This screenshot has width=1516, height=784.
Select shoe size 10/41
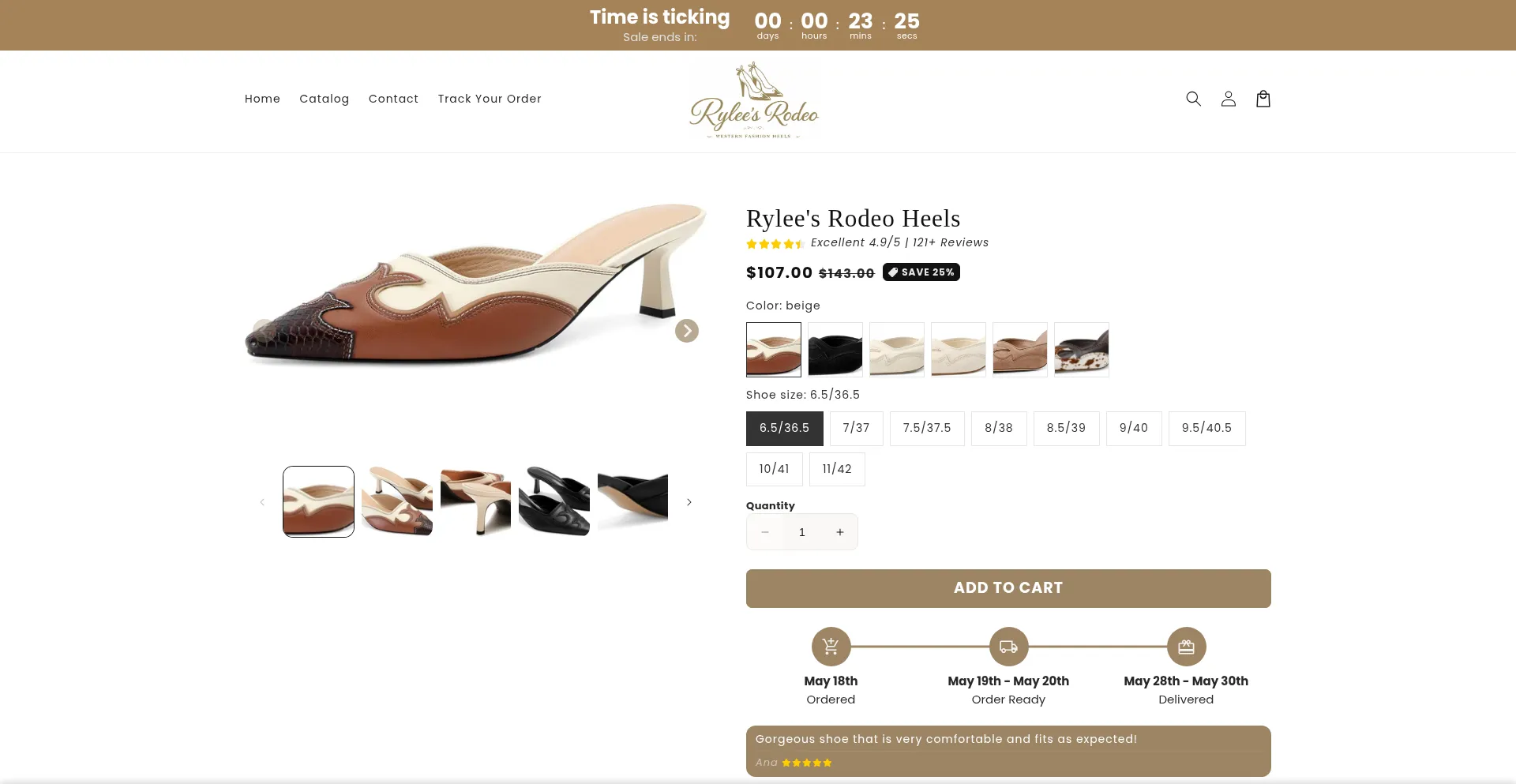[x=774, y=469]
